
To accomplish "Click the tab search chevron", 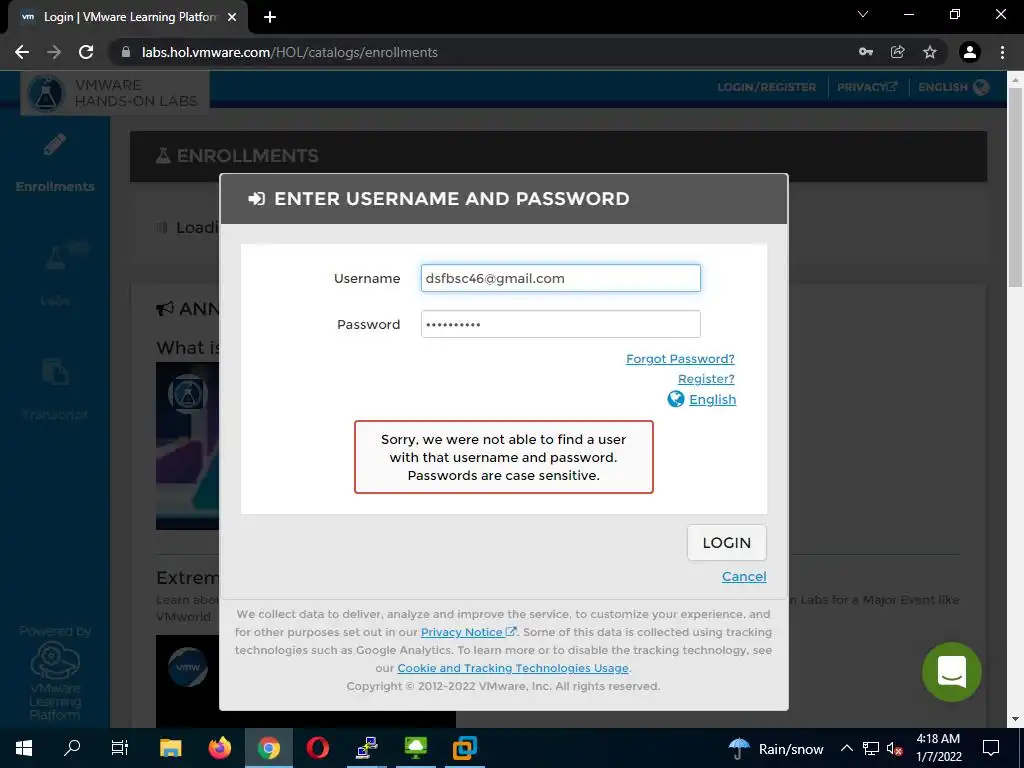I will (863, 14).
